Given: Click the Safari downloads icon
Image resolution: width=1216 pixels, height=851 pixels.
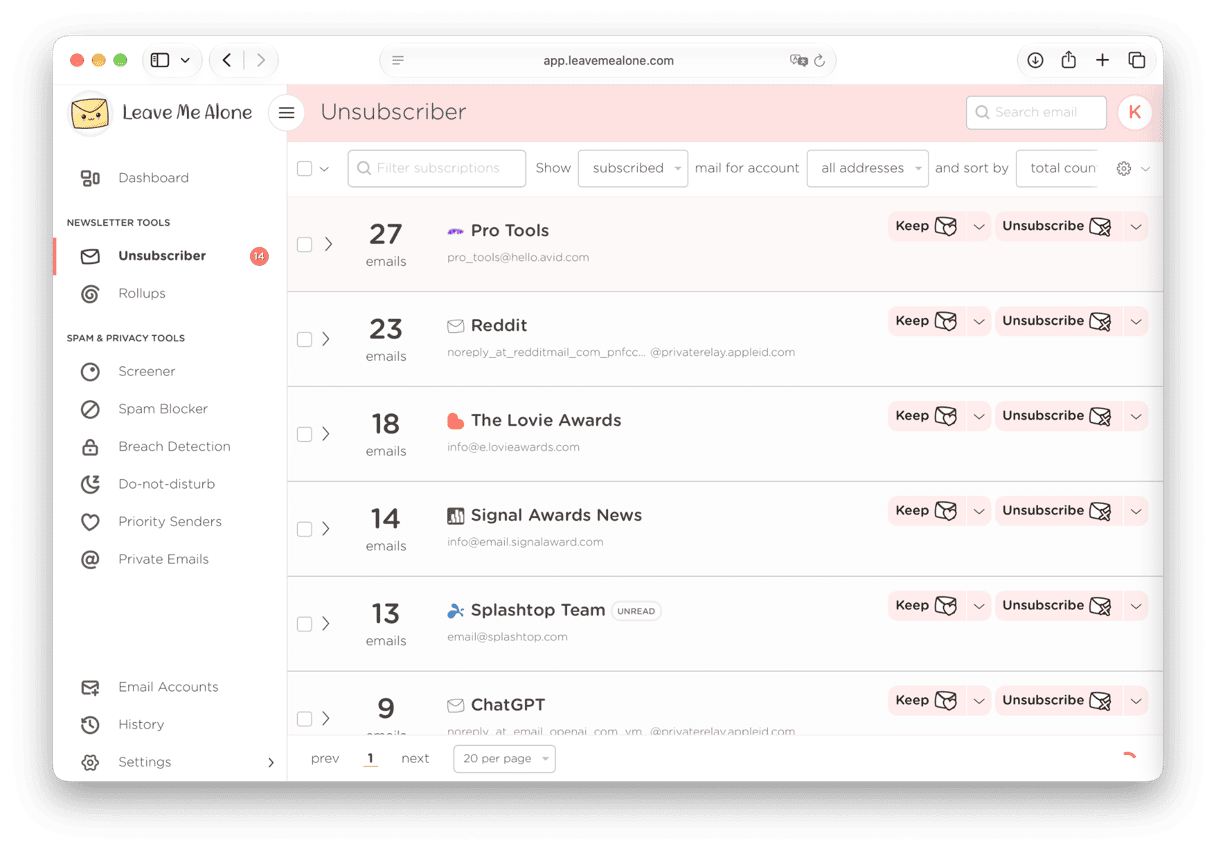Looking at the screenshot, I should point(1035,60).
